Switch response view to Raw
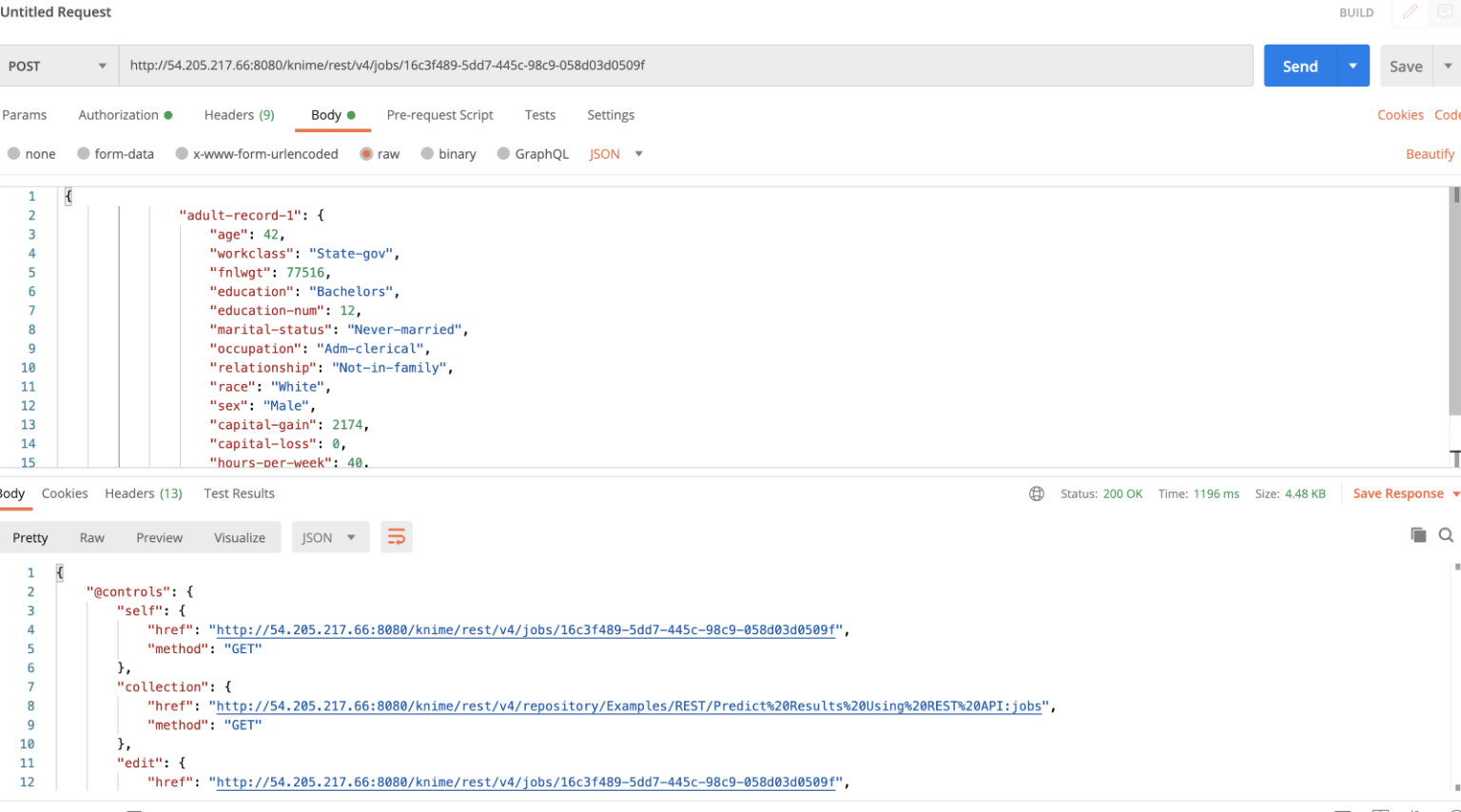The height and width of the screenshot is (812, 1461). pos(92,537)
